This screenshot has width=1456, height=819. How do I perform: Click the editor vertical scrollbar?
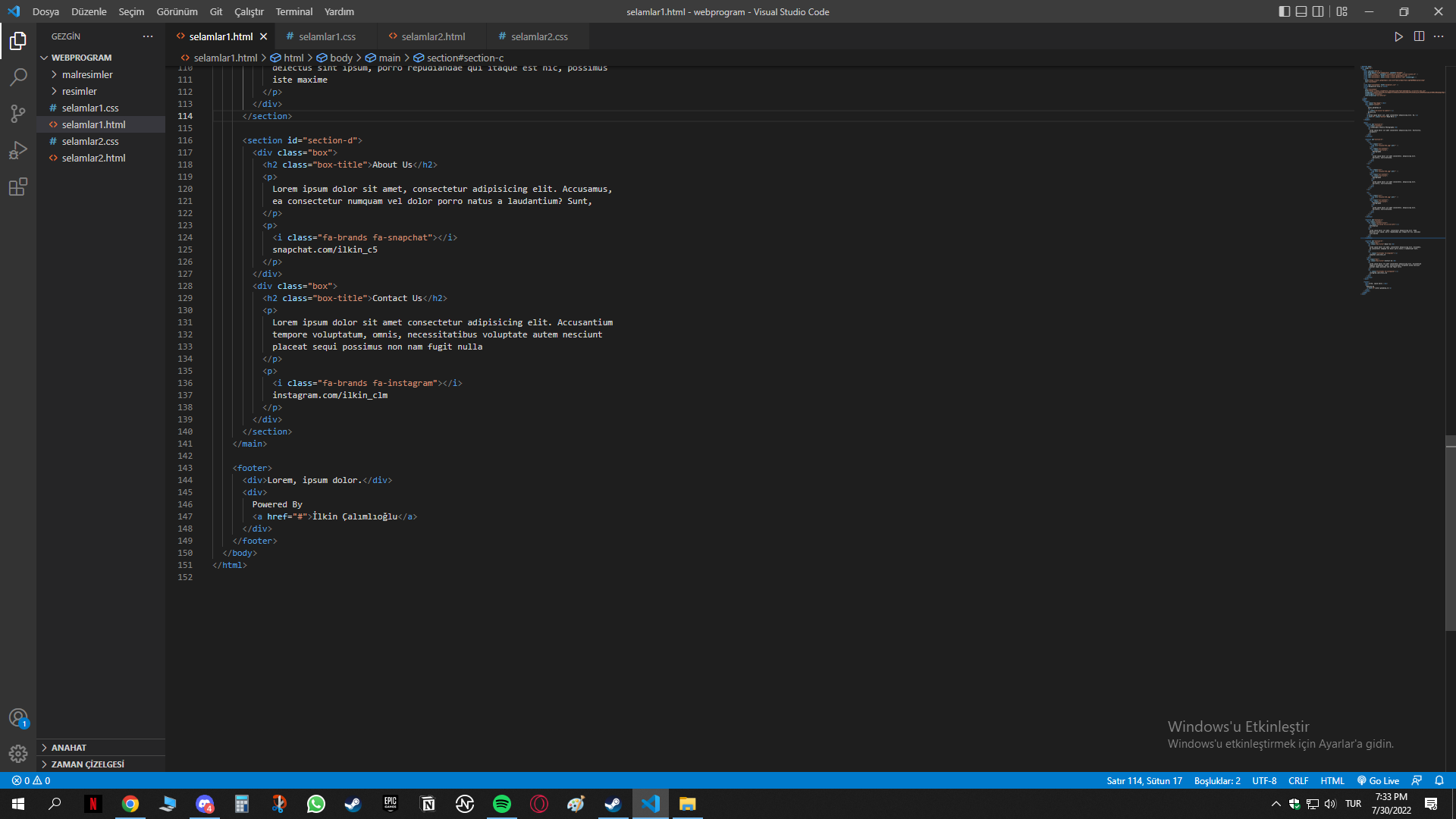1451,534
